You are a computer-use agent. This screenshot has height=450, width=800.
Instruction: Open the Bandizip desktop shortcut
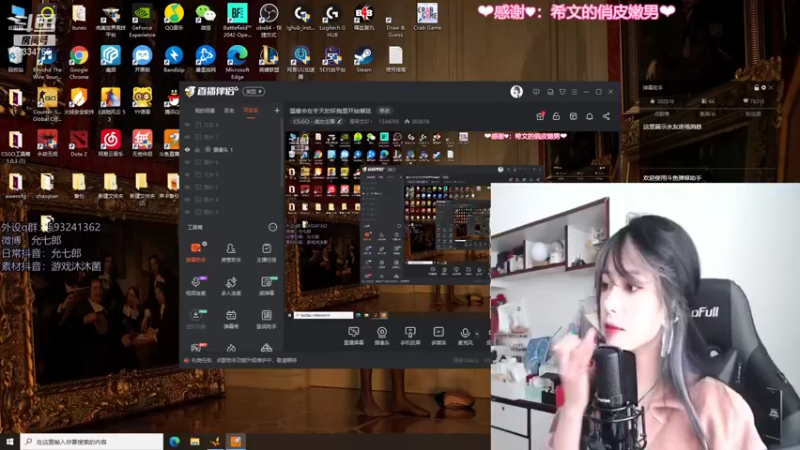173,59
